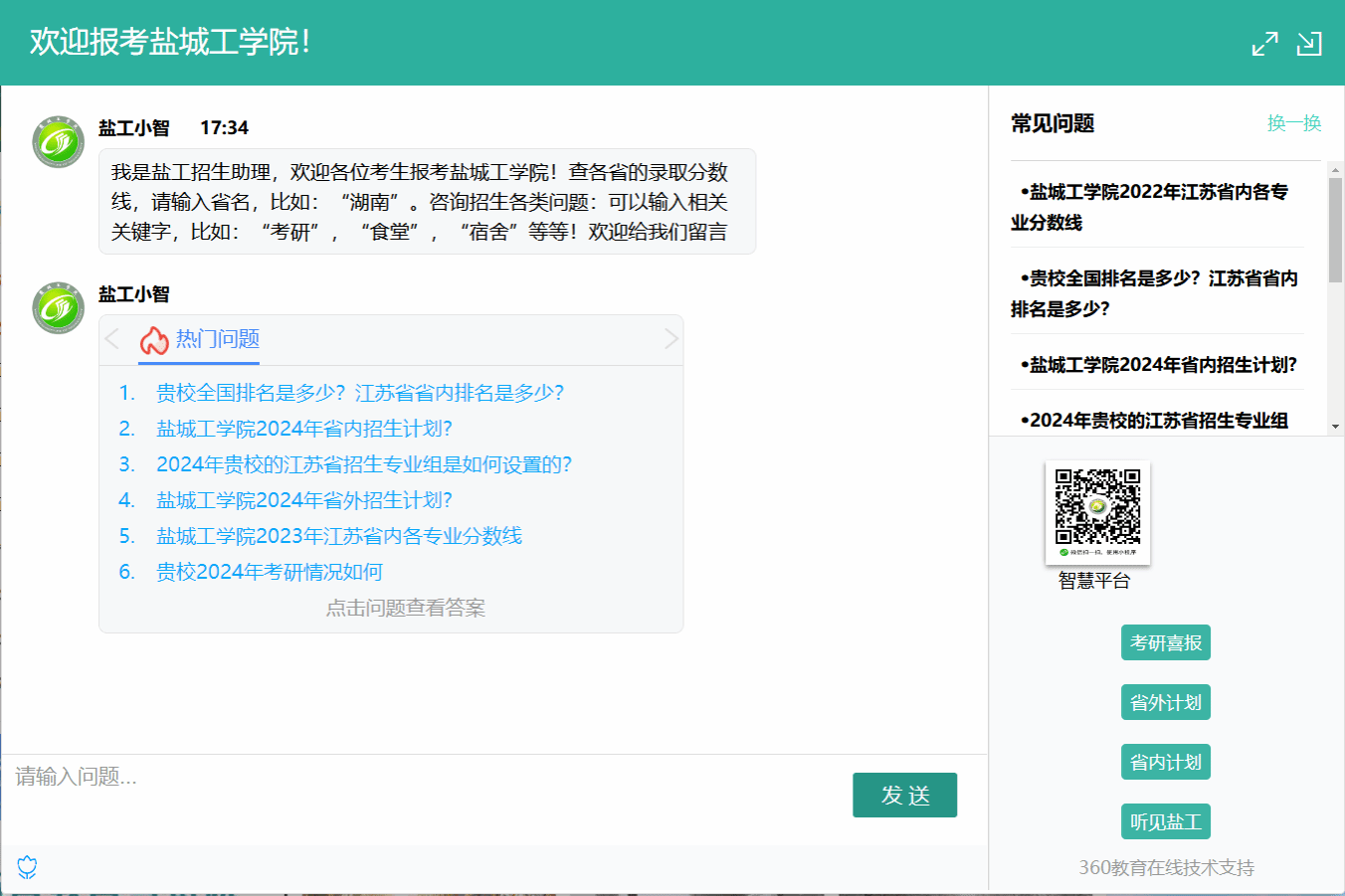This screenshot has width=1345, height=896.
Task: Open hot question 贵校2024年考研情况如何
Action: click(x=270, y=572)
